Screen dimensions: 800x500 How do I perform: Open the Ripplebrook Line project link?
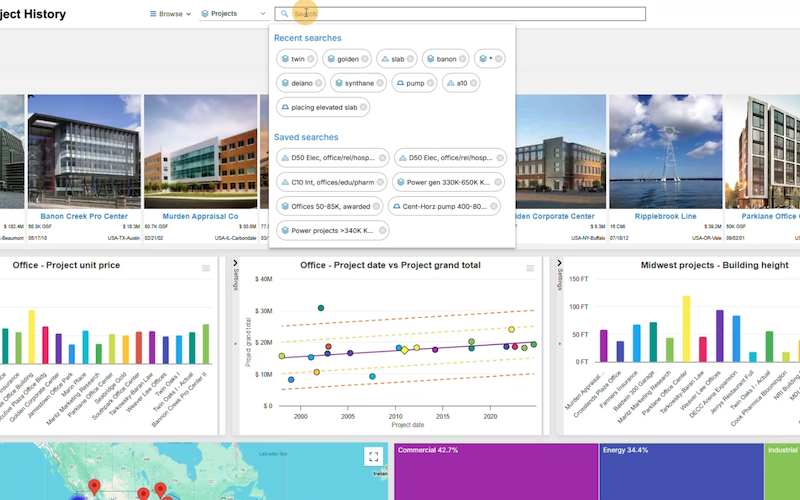click(665, 216)
